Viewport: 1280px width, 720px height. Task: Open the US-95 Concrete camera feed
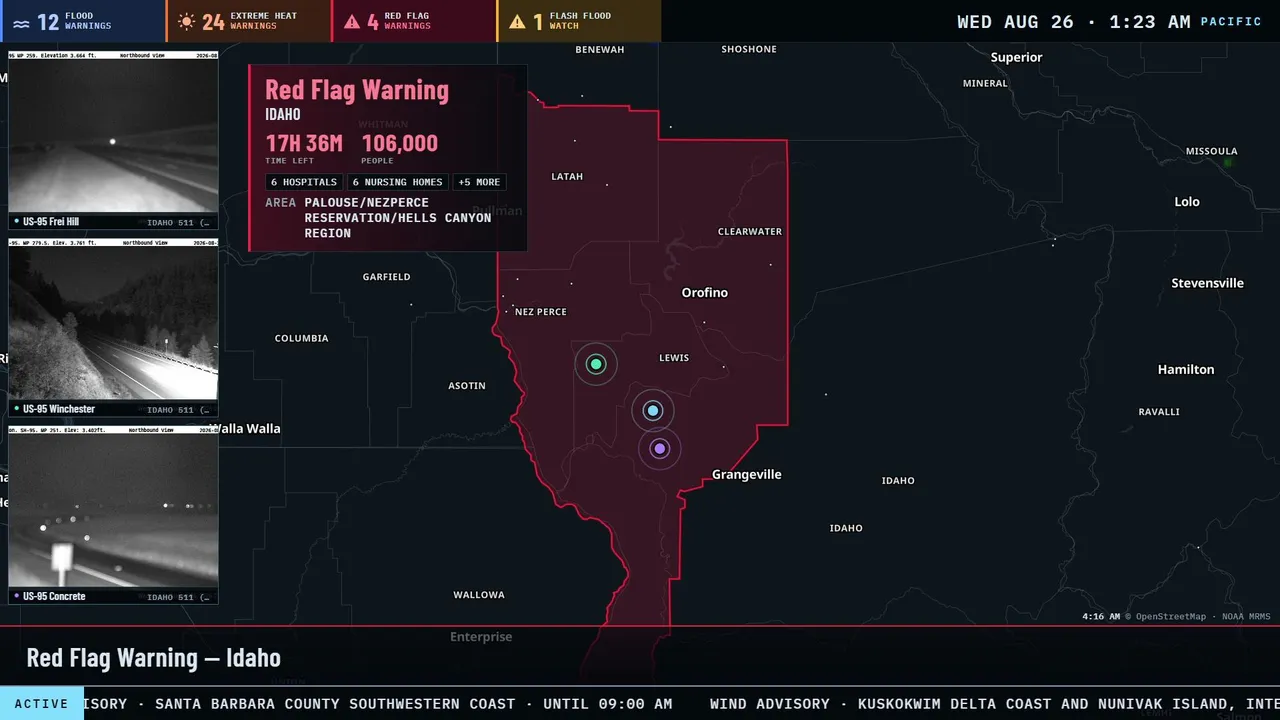point(113,514)
